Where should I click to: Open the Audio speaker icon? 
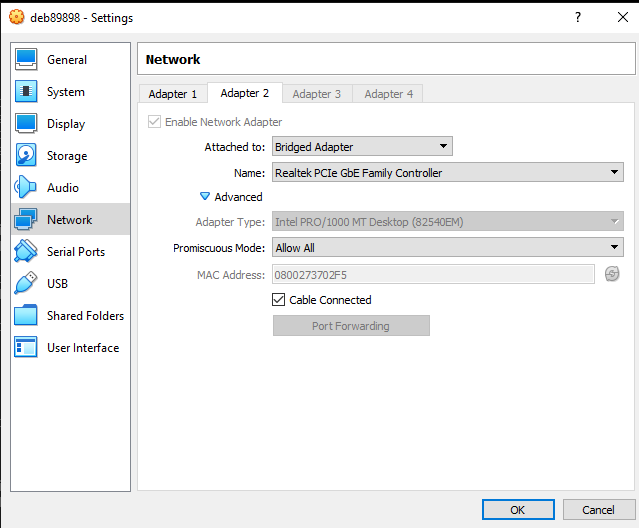(26, 187)
